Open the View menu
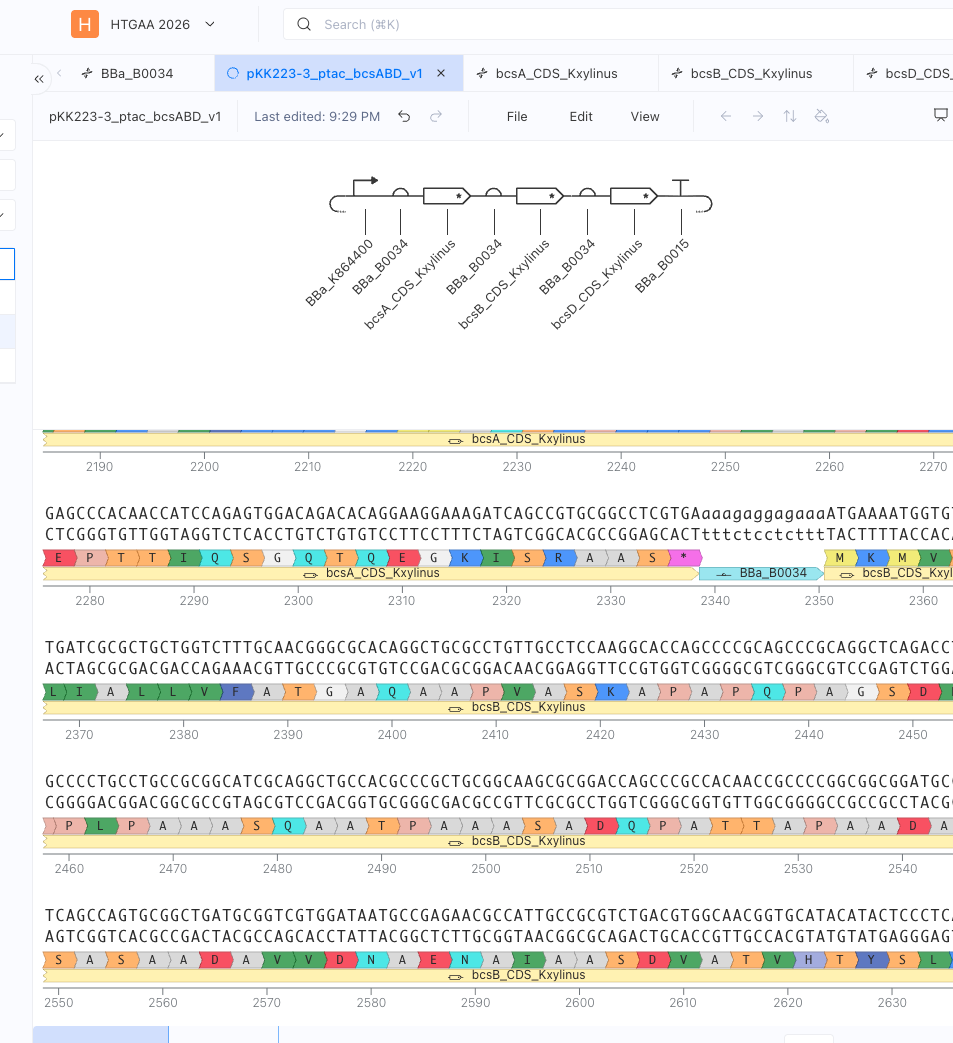953x1043 pixels. pyautogui.click(x=645, y=116)
